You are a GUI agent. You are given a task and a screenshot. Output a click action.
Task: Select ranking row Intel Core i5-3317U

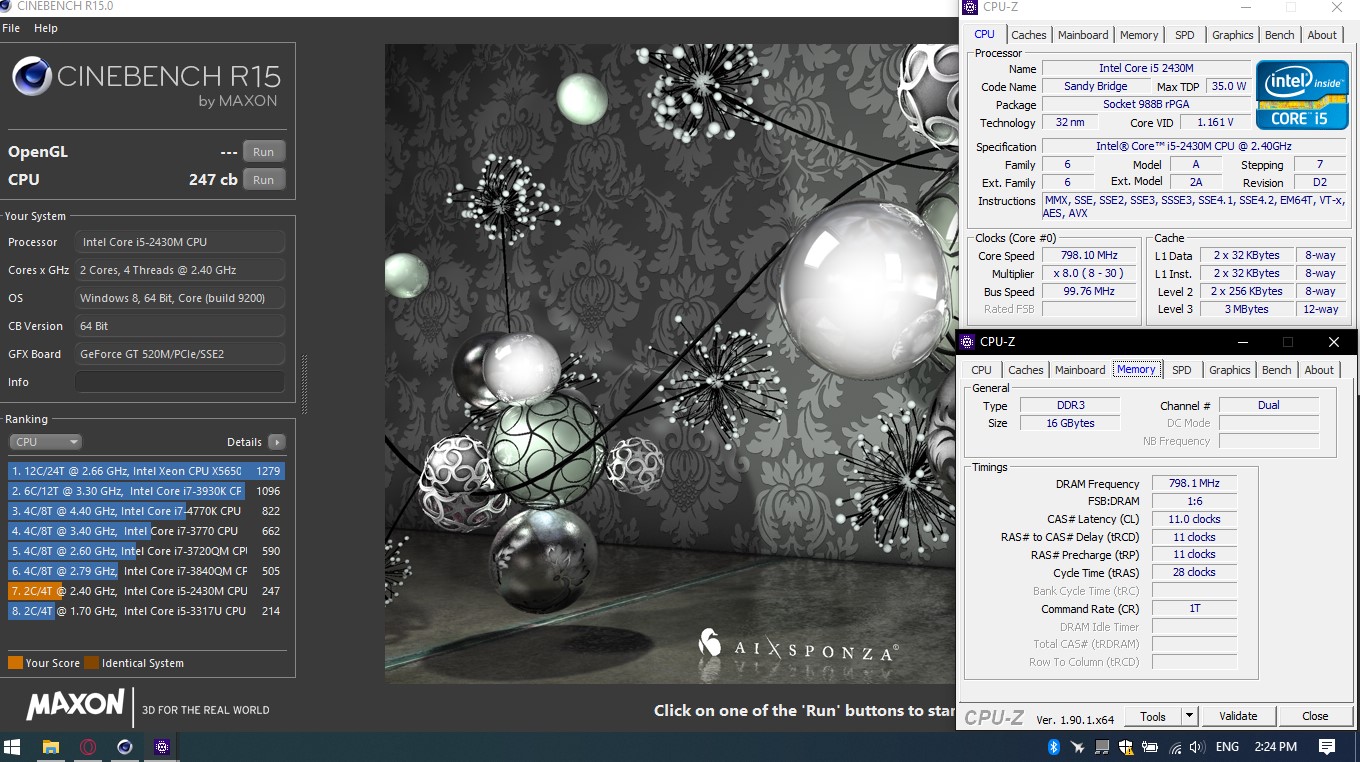click(x=147, y=611)
